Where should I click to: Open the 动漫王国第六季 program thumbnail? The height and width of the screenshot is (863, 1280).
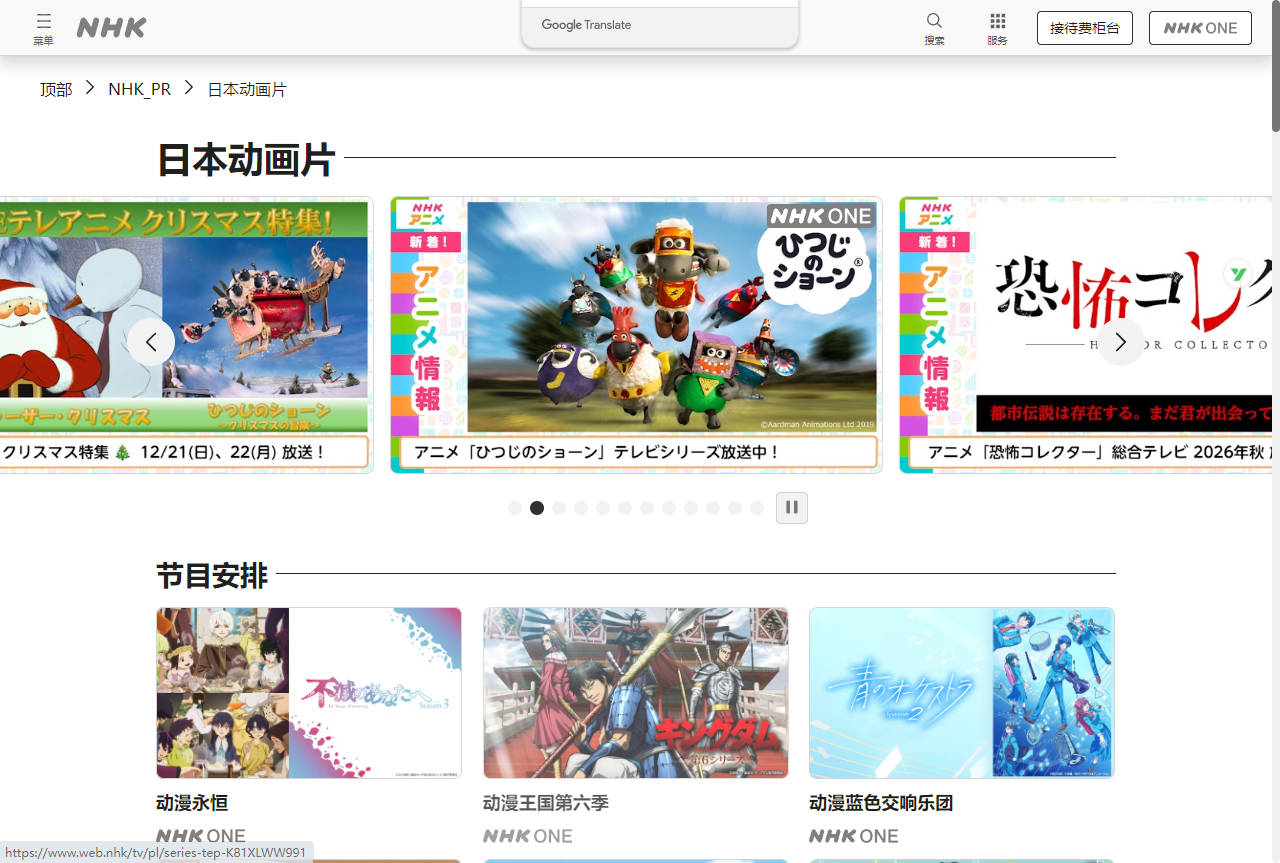pos(635,692)
